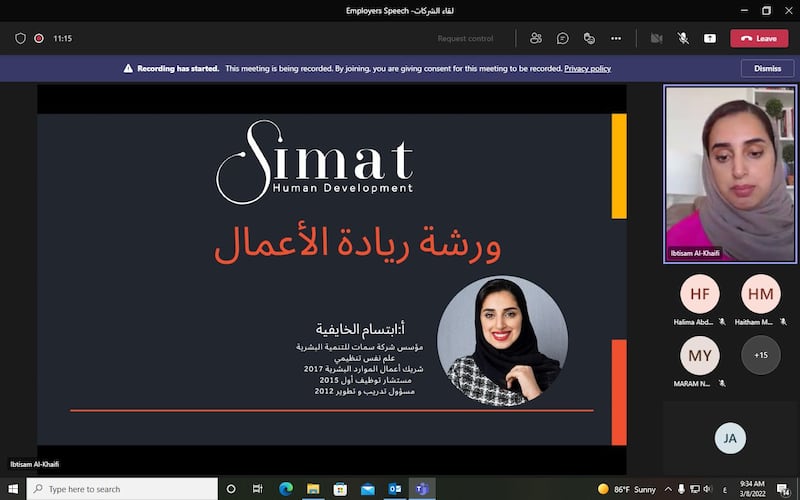This screenshot has height=500, width=800.
Task: Open Outlook from the taskbar
Action: point(395,489)
